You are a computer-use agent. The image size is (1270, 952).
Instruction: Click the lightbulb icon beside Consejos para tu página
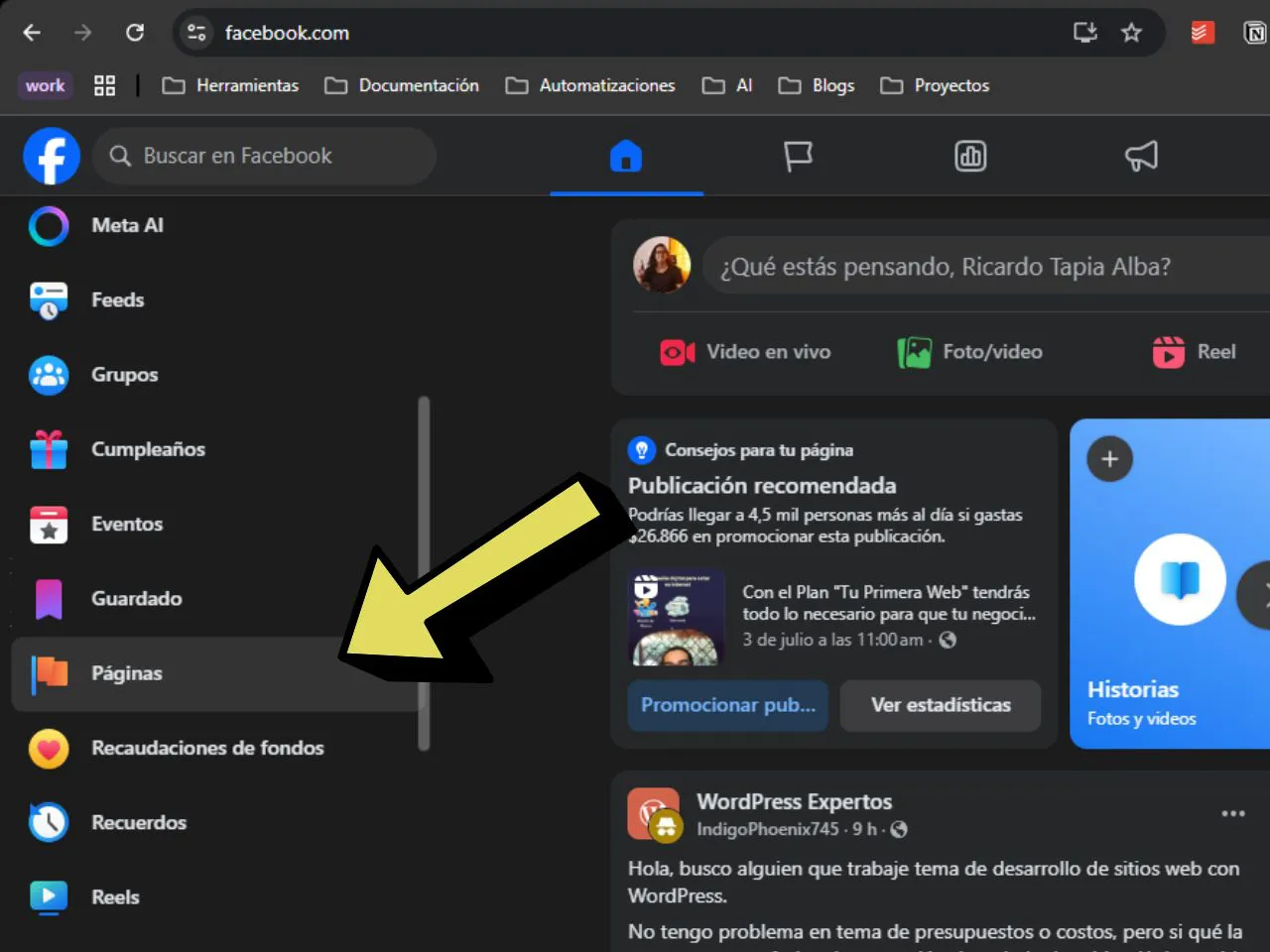642,450
